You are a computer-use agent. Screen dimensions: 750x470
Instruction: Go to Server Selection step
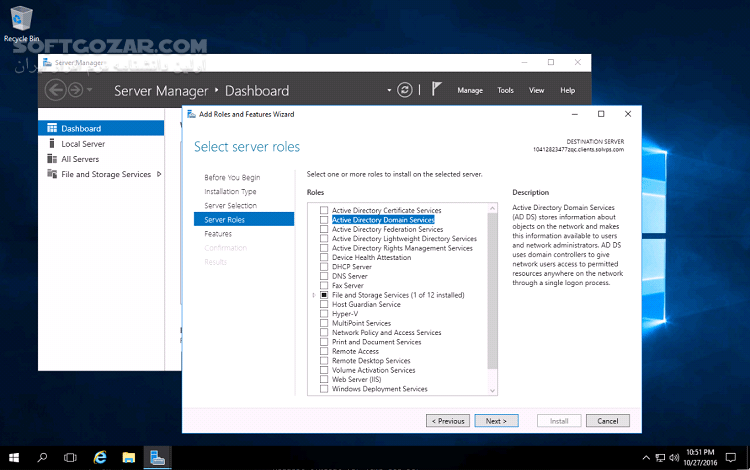click(x=231, y=206)
